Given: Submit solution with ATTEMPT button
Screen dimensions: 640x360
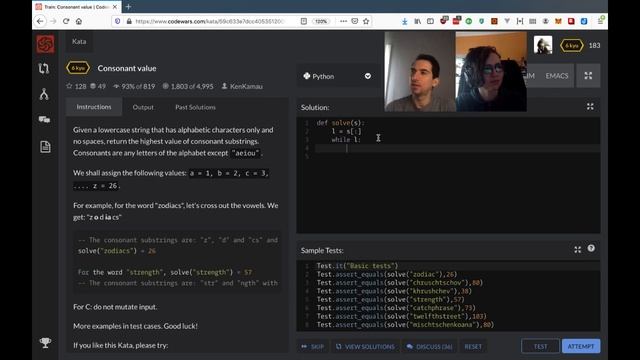Looking at the screenshot, I should 581,346.
